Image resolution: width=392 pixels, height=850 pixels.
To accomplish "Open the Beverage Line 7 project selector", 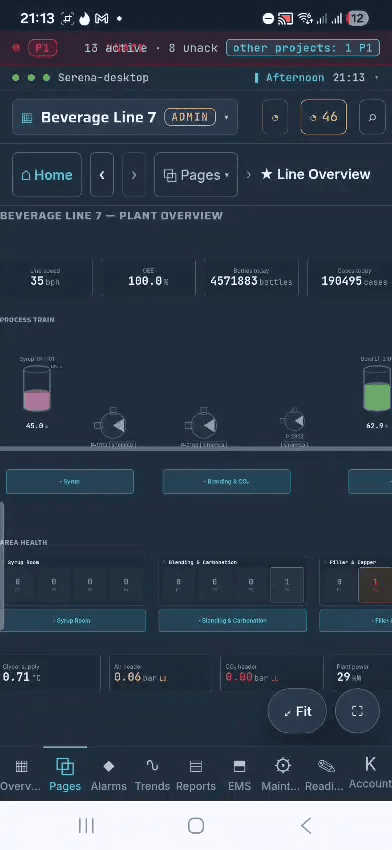I will click(125, 117).
